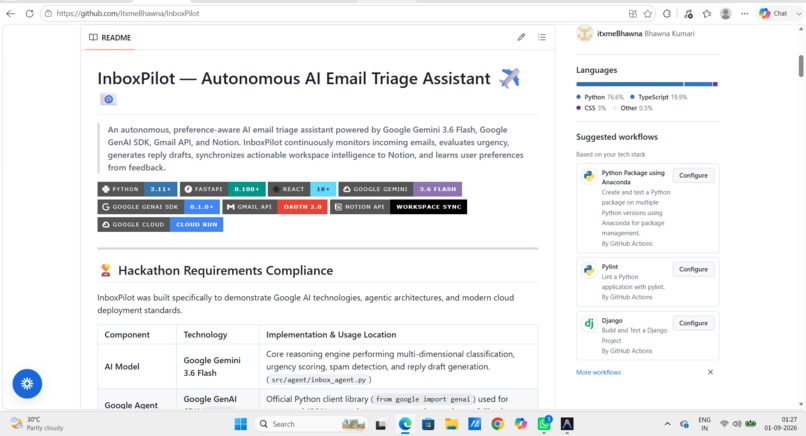Open Microsoft Store from taskbar
Screen dimensions: 806x436
(428, 424)
